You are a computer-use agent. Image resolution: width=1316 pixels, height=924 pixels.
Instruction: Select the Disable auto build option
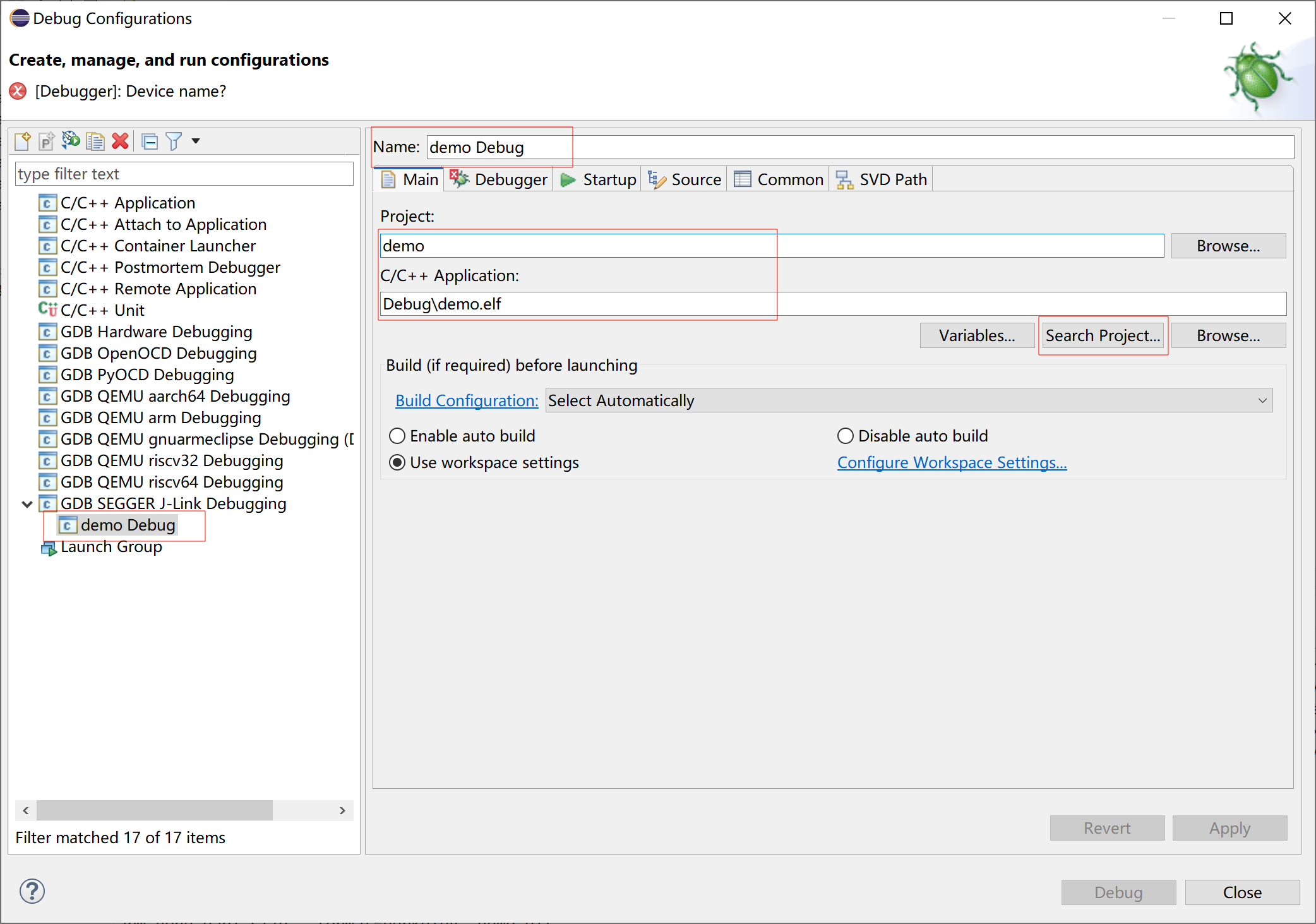pyautogui.click(x=845, y=436)
